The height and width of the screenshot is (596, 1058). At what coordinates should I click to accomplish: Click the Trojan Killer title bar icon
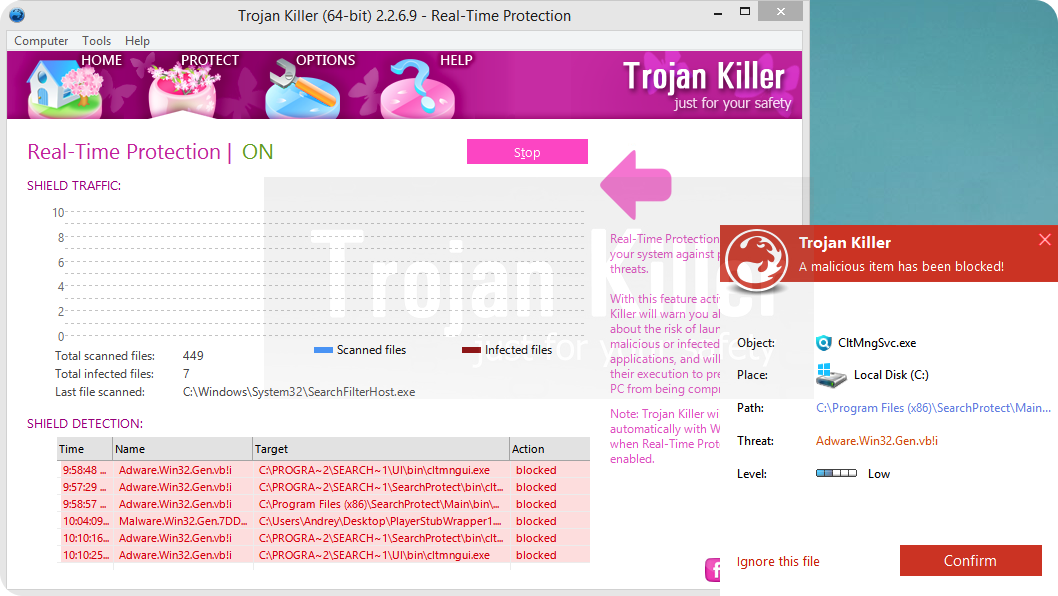pyautogui.click(x=17, y=15)
